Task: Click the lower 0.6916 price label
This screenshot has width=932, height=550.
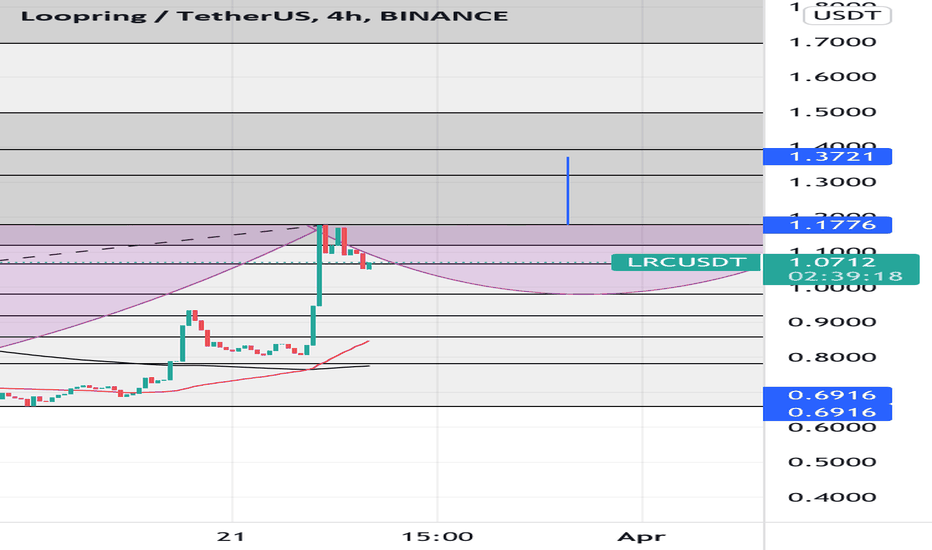Action: [827, 412]
